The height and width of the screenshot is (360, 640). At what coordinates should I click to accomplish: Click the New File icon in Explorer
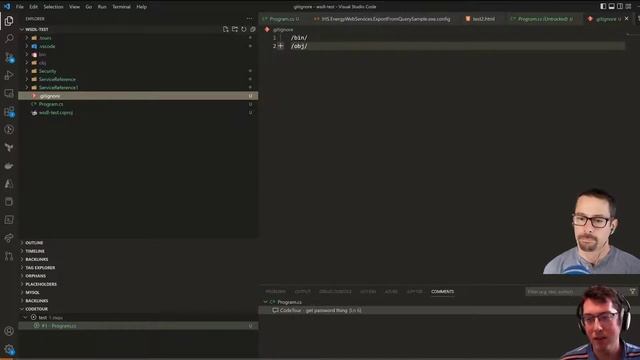click(226, 29)
